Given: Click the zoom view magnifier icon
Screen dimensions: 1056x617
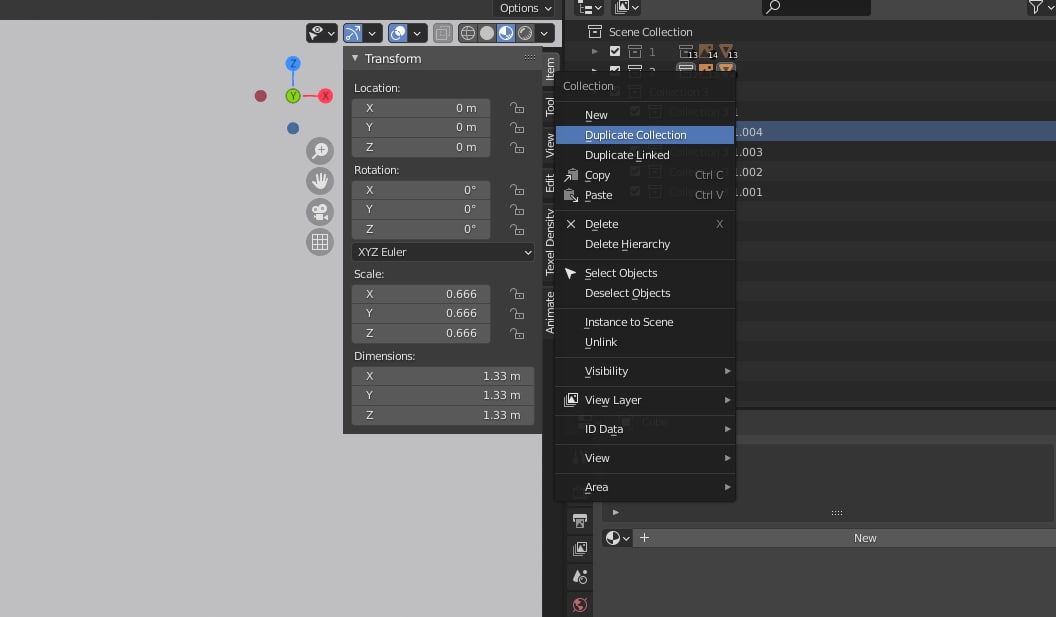Looking at the screenshot, I should [320, 150].
